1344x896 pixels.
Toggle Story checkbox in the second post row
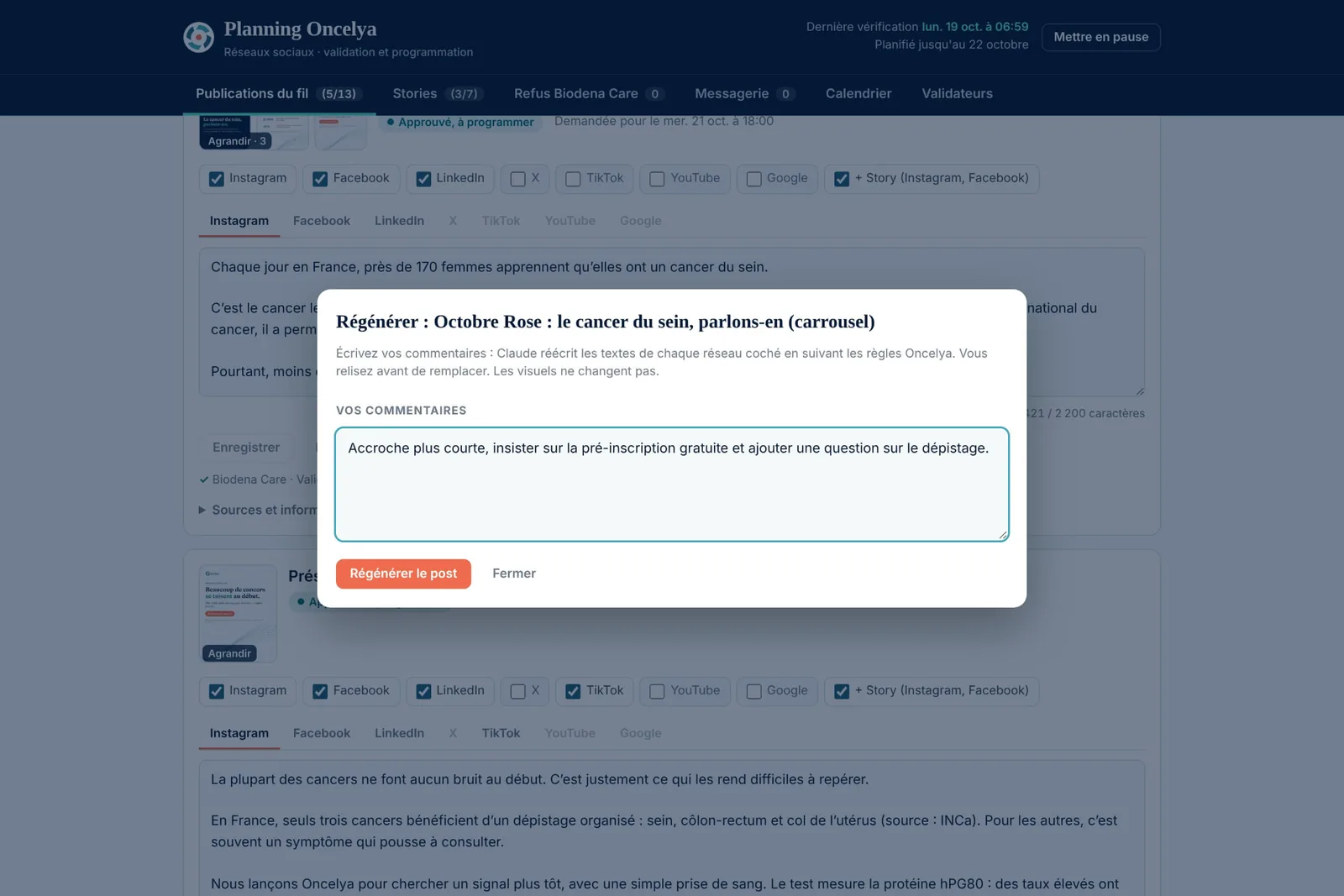pos(842,691)
